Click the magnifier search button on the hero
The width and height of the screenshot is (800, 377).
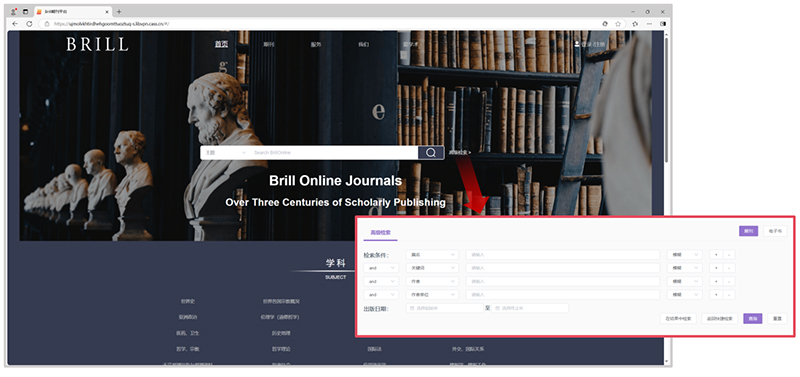point(431,153)
